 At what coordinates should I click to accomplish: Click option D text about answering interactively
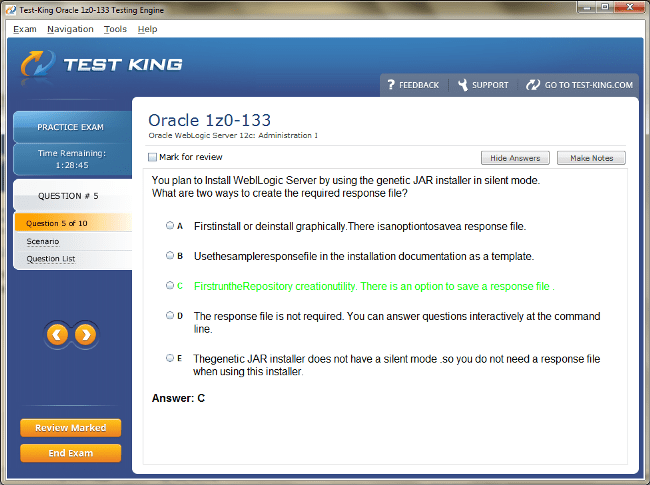click(397, 323)
